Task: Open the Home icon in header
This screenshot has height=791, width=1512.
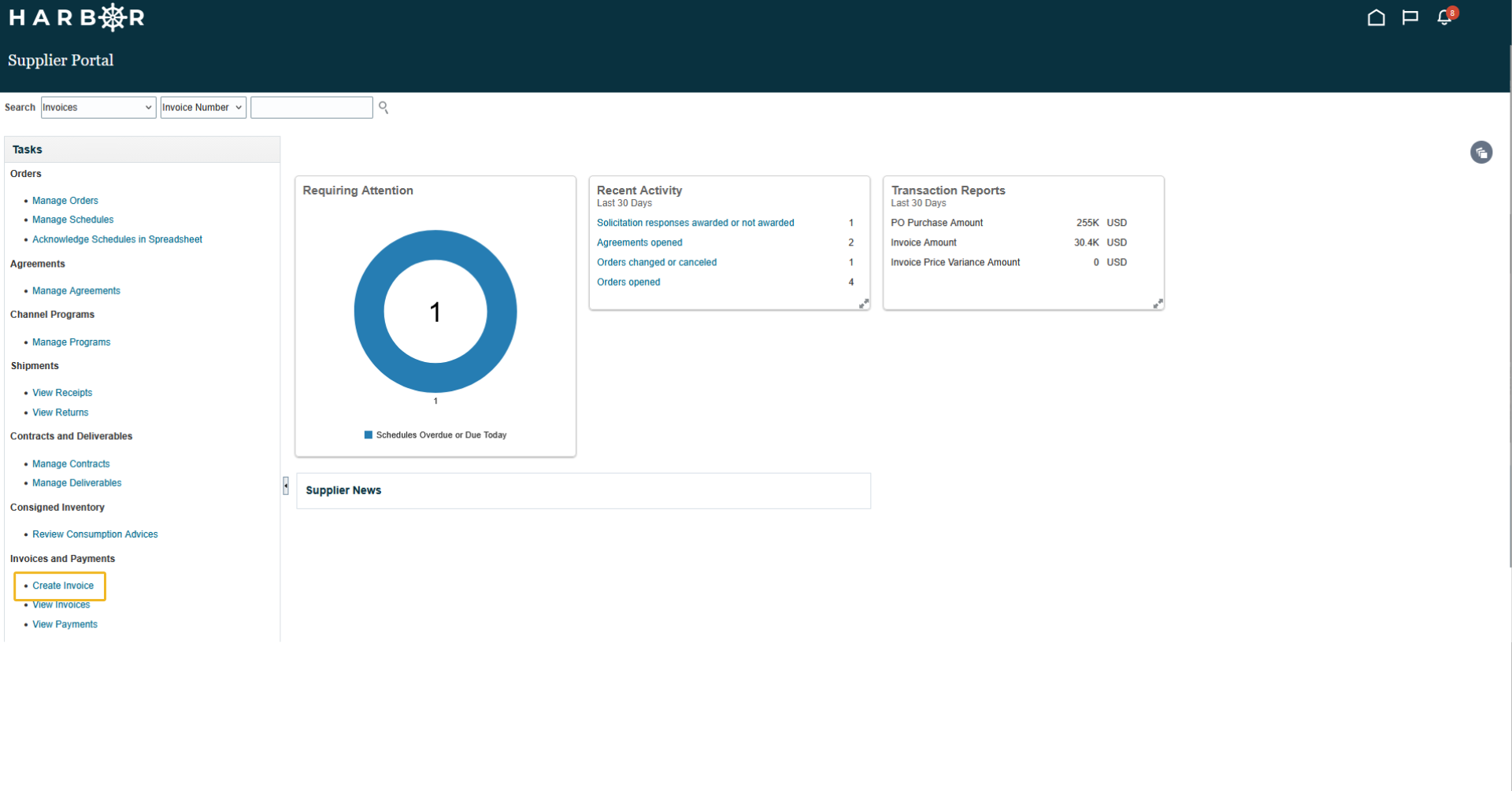Action: [1376, 17]
